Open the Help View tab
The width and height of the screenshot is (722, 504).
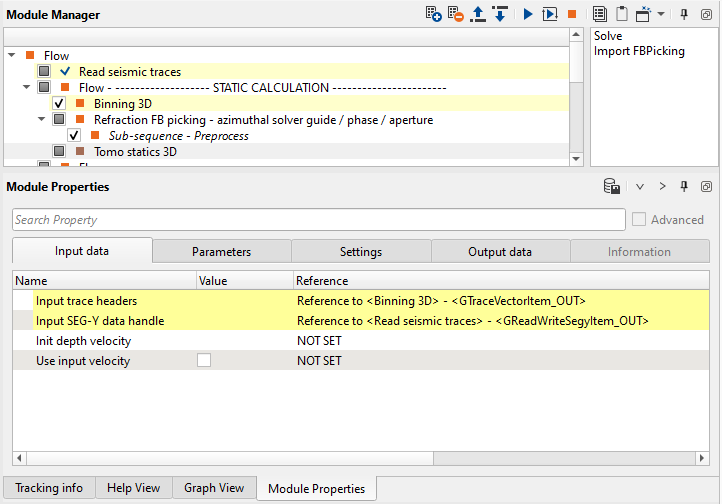(133, 489)
